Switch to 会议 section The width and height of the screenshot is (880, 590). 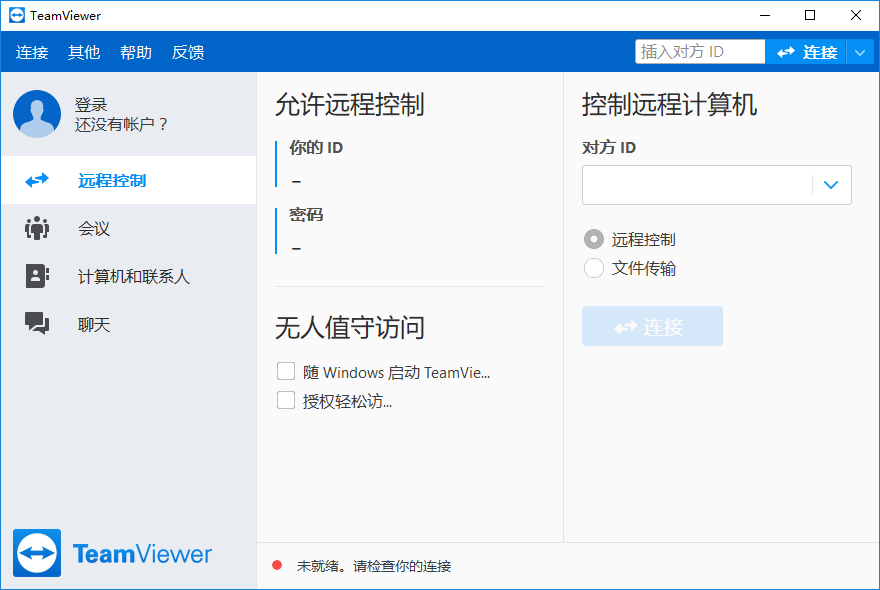pos(129,228)
